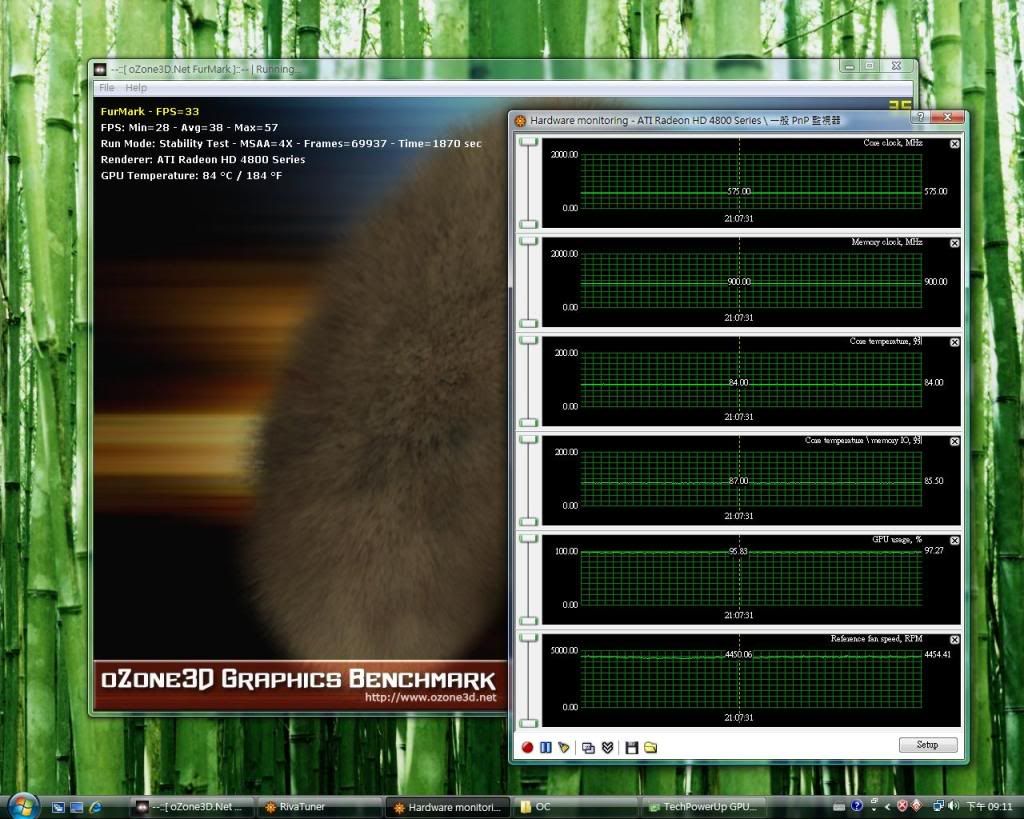Open the File menu in FurMark
Viewport: 1024px width, 819px height.
[x=107, y=88]
